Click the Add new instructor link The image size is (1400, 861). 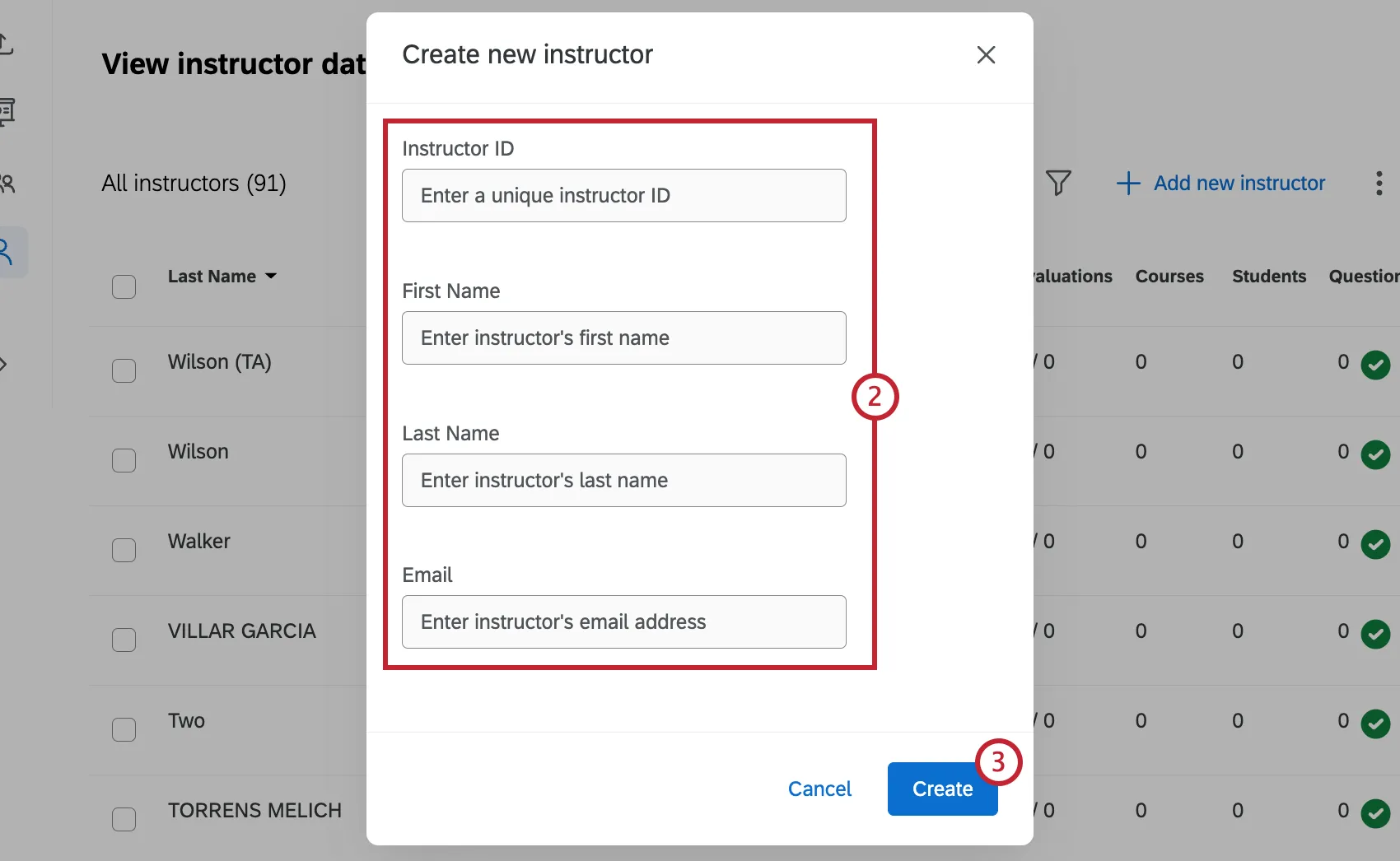pos(1239,183)
